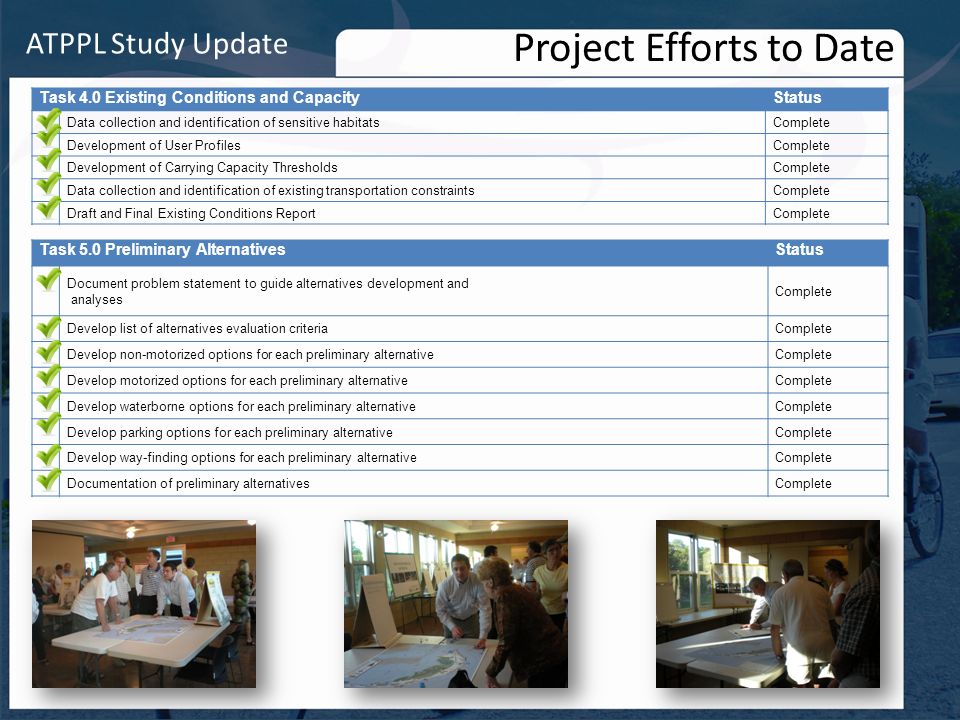The width and height of the screenshot is (960, 720).
Task: Click Complete status for non-motorized options row
Action: tap(803, 354)
